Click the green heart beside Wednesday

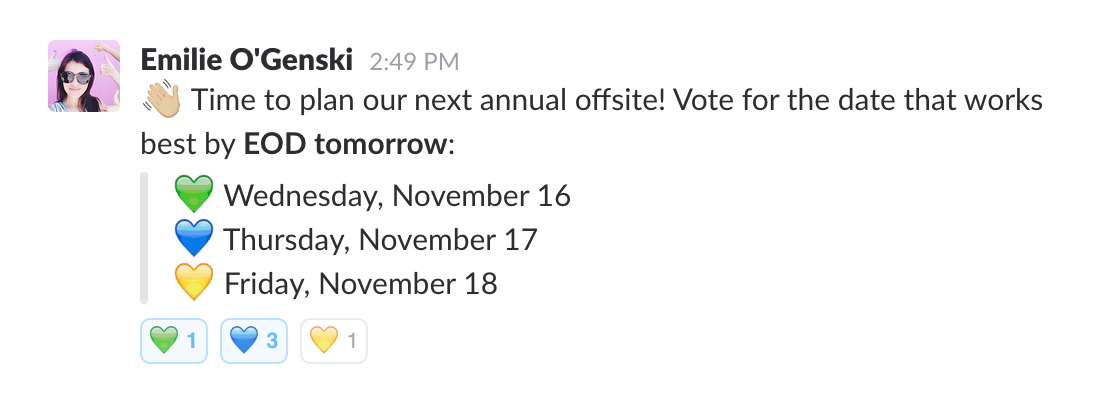(194, 193)
